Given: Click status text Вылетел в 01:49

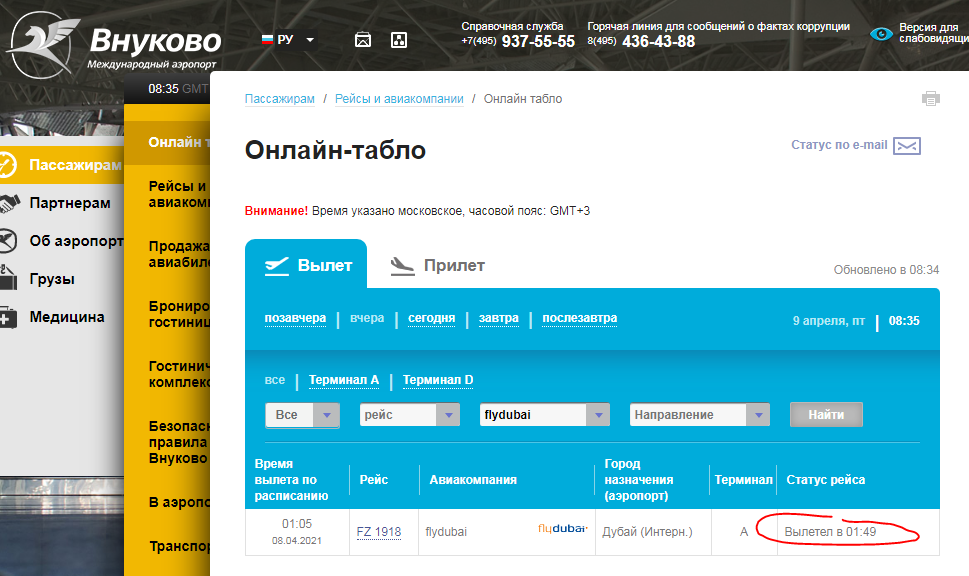Looking at the screenshot, I should (830, 532).
